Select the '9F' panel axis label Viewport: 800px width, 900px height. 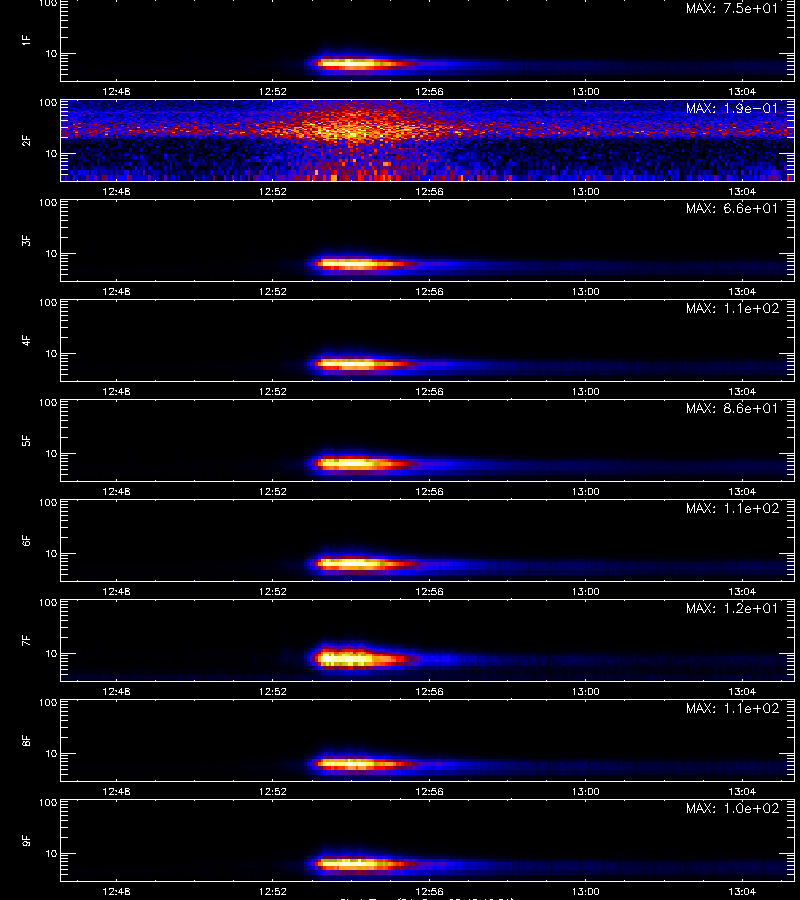(26, 840)
